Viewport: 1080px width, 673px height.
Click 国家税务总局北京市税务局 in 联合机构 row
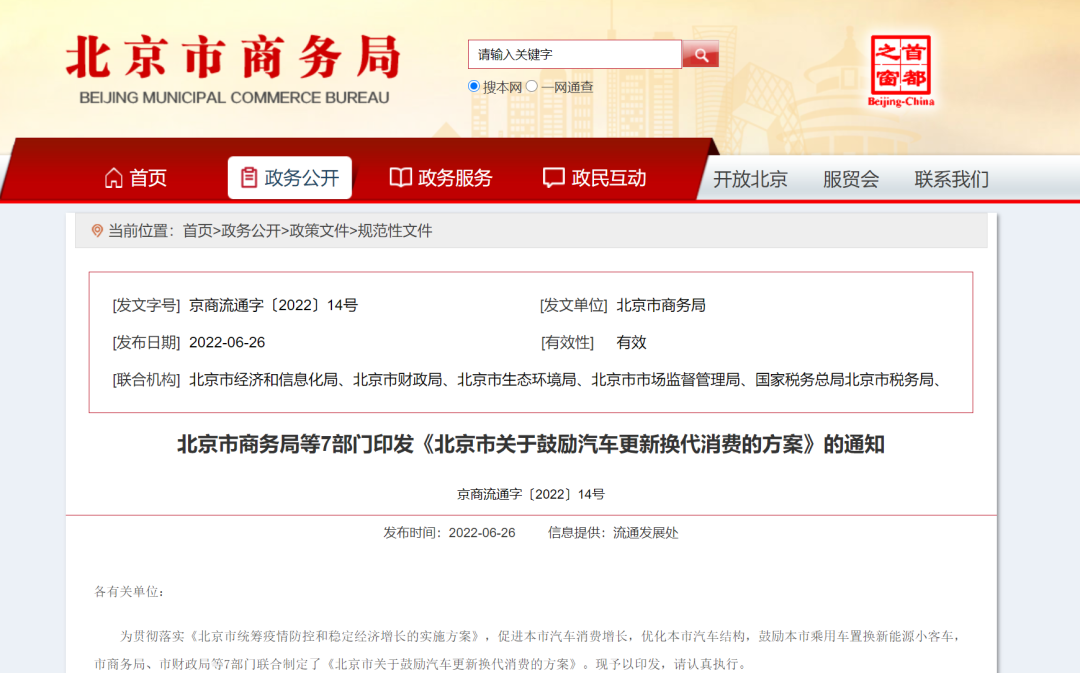844,380
